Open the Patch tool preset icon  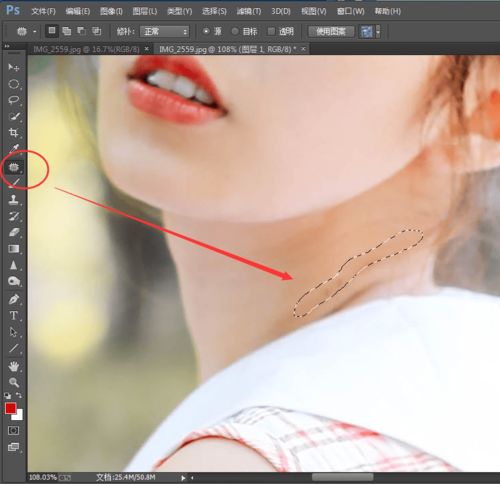tap(22, 32)
